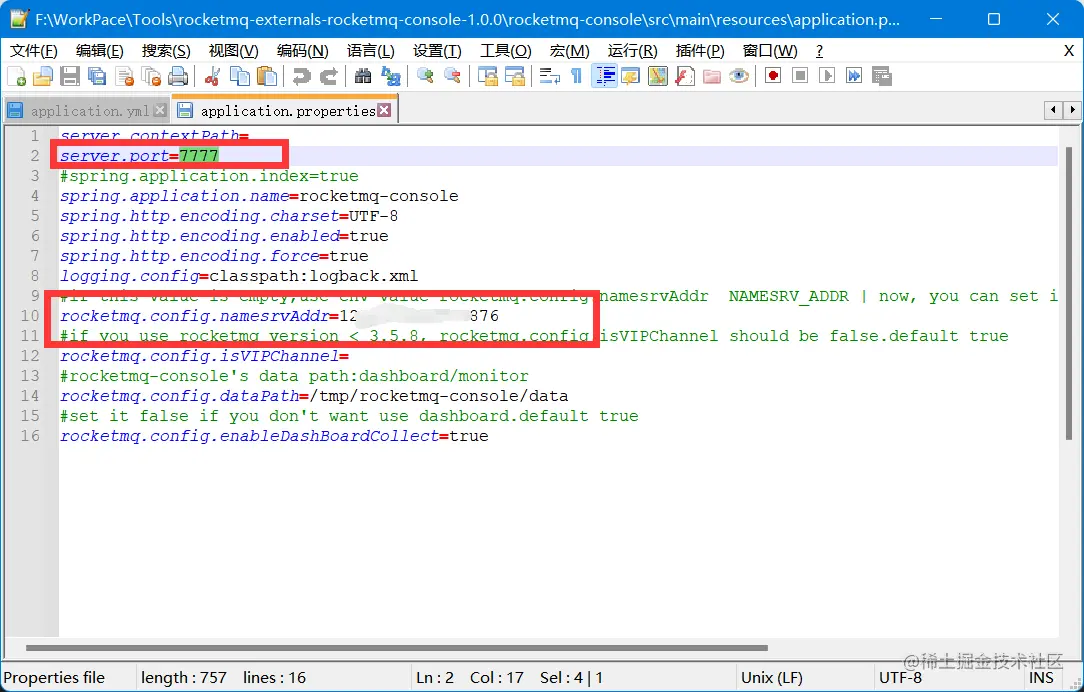
Task: Save the current recorded macro icon
Action: (x=881, y=75)
